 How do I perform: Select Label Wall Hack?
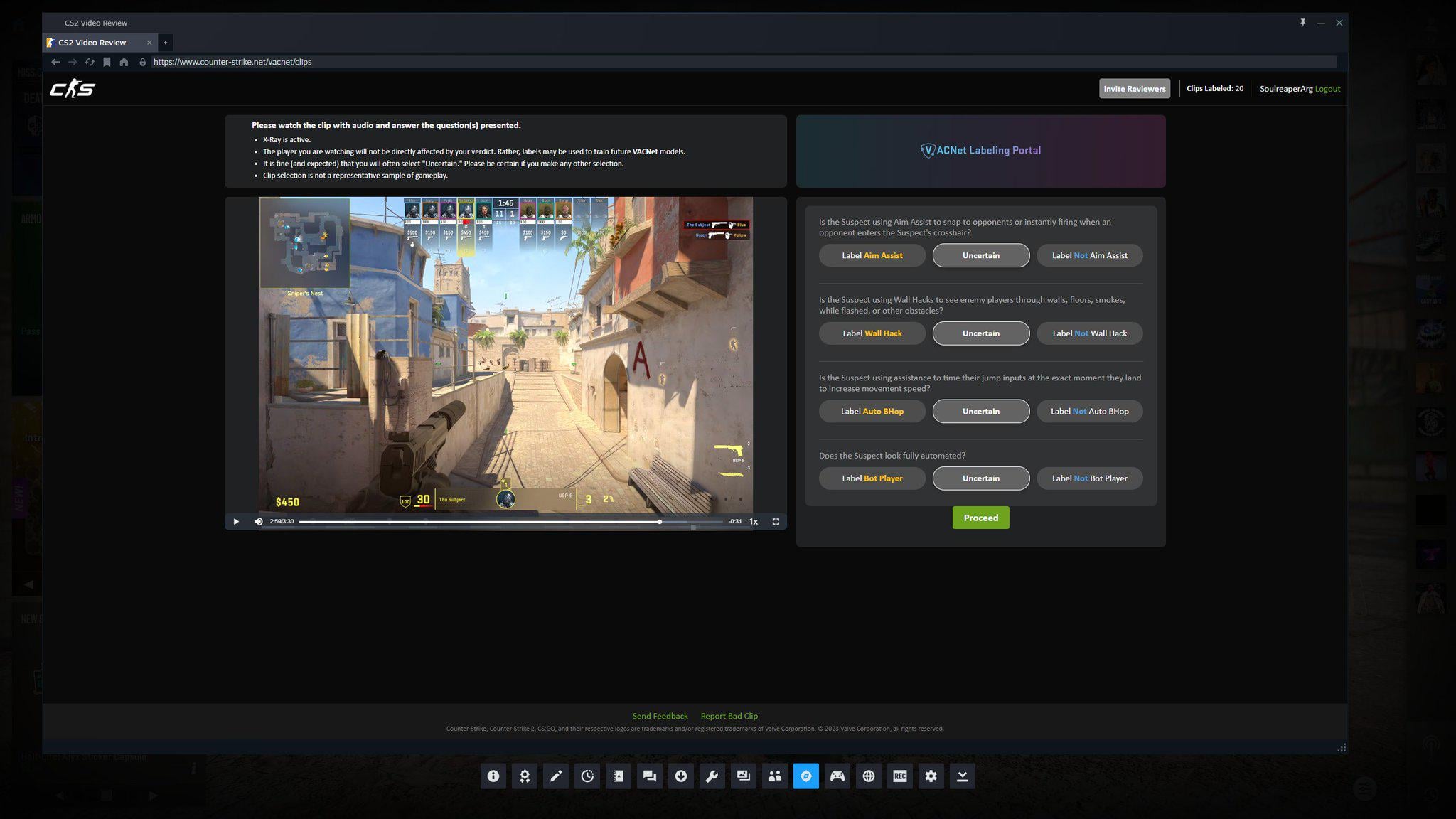point(872,333)
